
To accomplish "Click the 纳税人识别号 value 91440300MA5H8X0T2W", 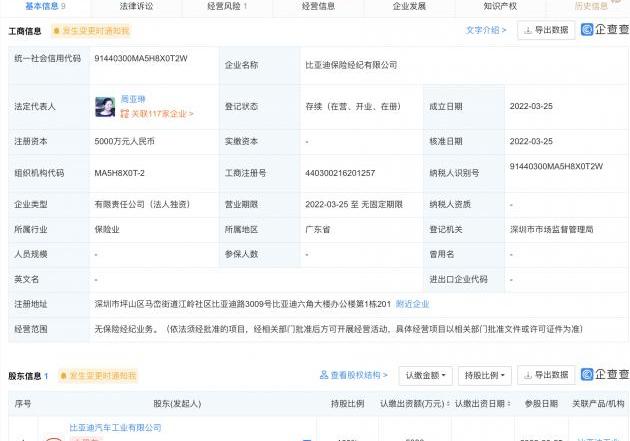I will coord(556,167).
